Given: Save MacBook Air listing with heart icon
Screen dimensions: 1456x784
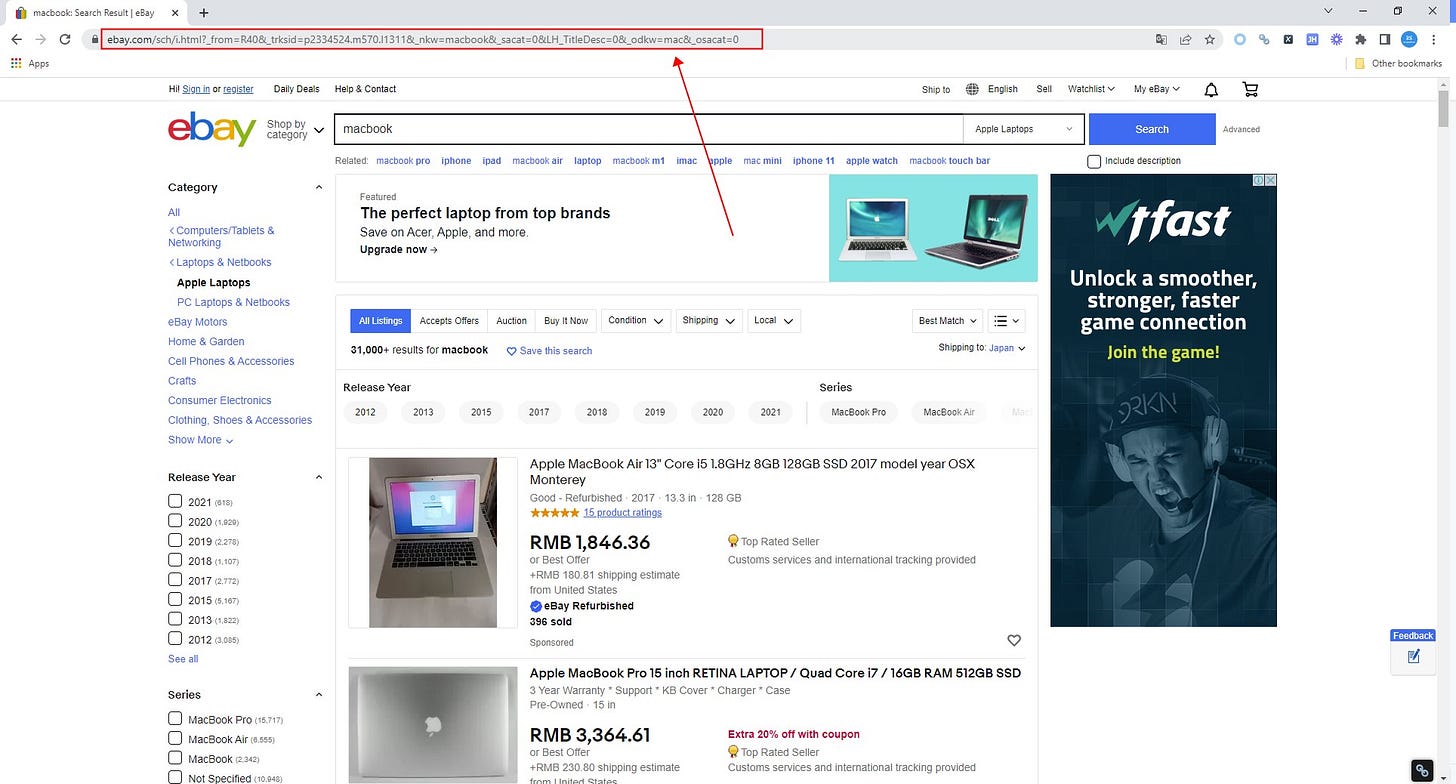Looking at the screenshot, I should [x=1014, y=640].
